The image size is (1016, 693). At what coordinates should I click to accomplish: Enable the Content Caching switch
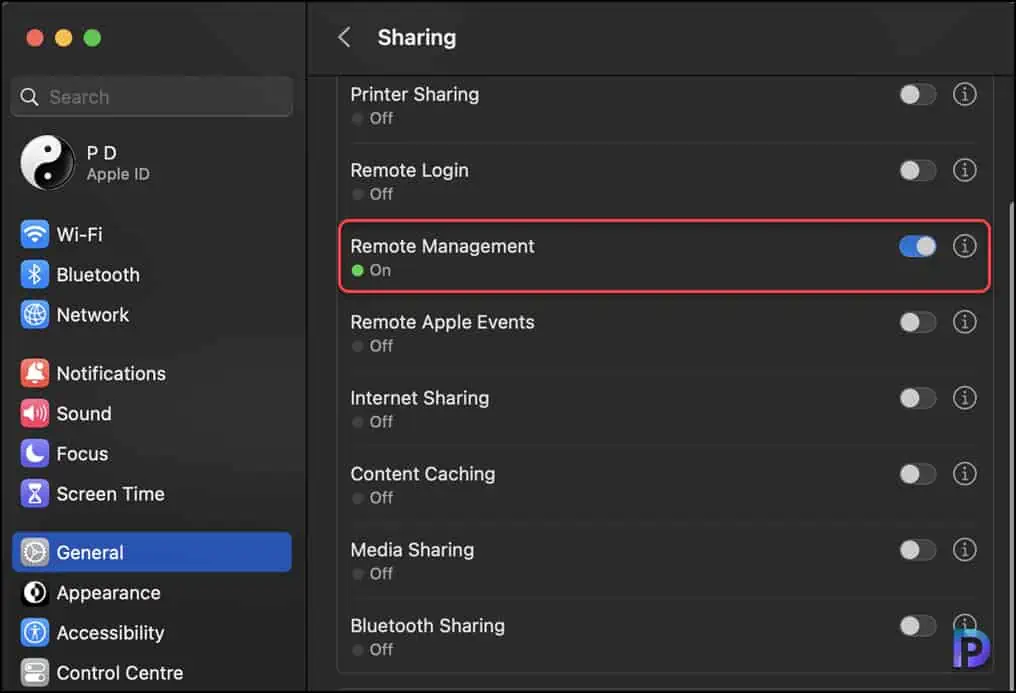click(x=918, y=474)
